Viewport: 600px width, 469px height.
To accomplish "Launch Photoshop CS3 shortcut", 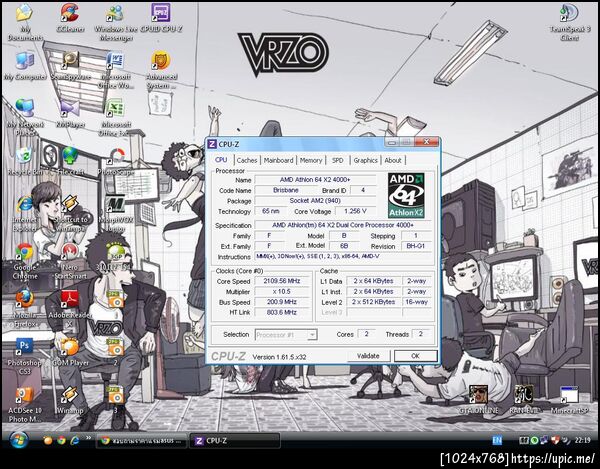I will pyautogui.click(x=24, y=356).
